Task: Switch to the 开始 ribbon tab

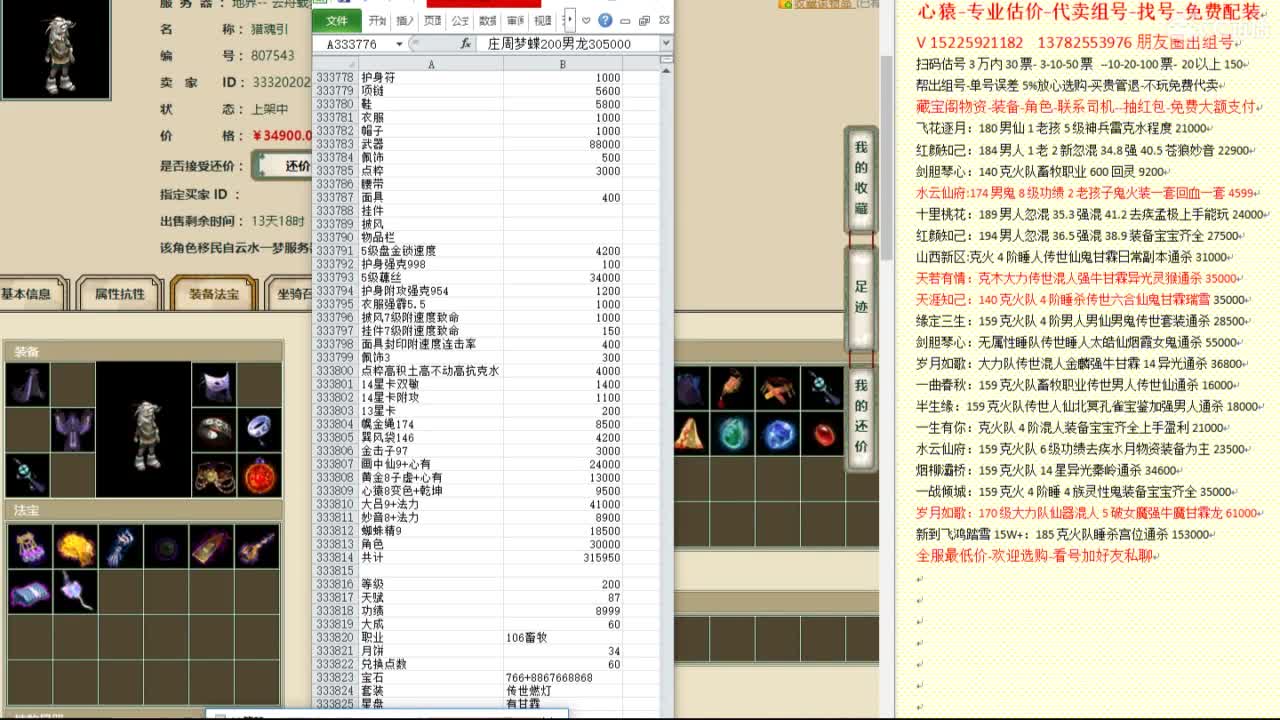Action: [377, 20]
